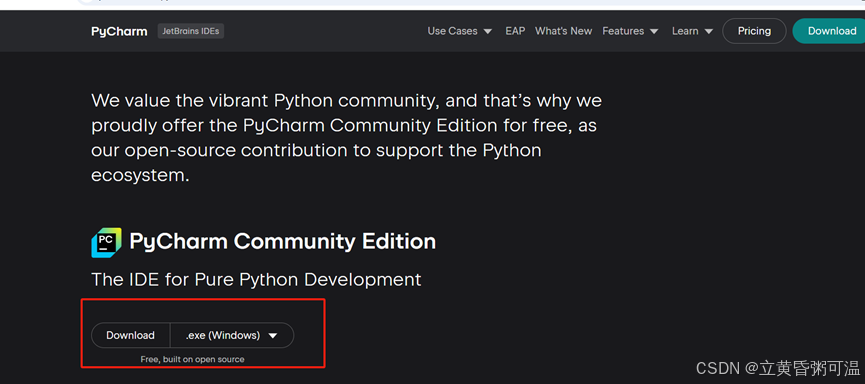Open the Use Cases menu
This screenshot has height=384, width=865.
(452, 31)
